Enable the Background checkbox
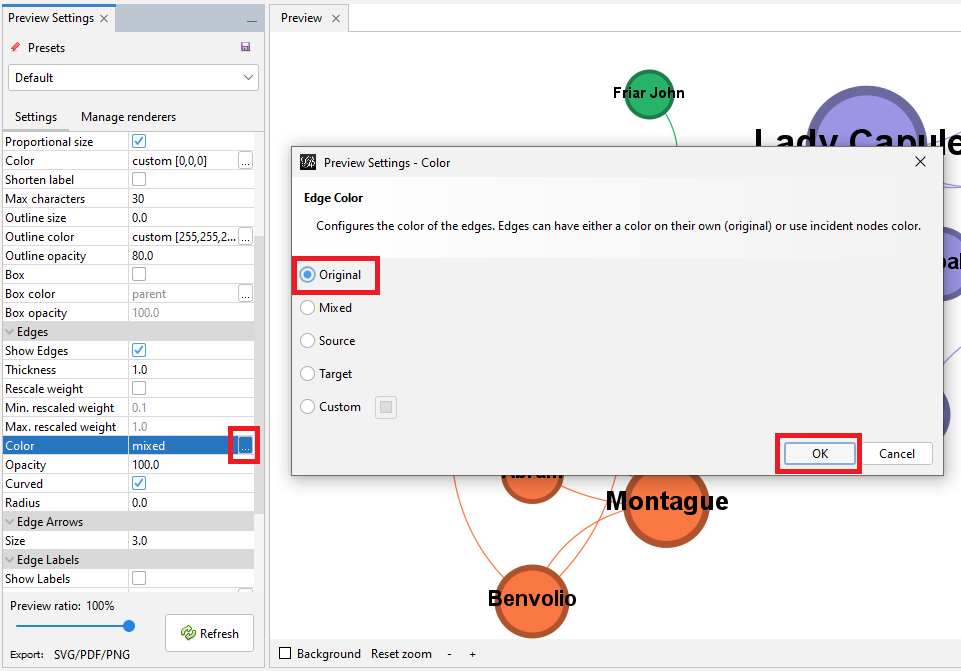Screen dimensions: 961x671 click(285, 654)
